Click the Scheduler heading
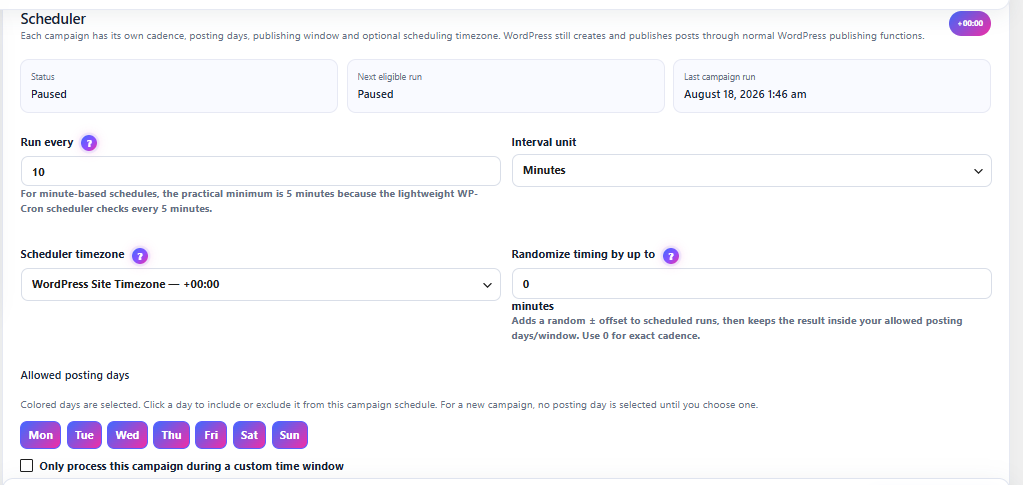1023x485 pixels. (53, 19)
